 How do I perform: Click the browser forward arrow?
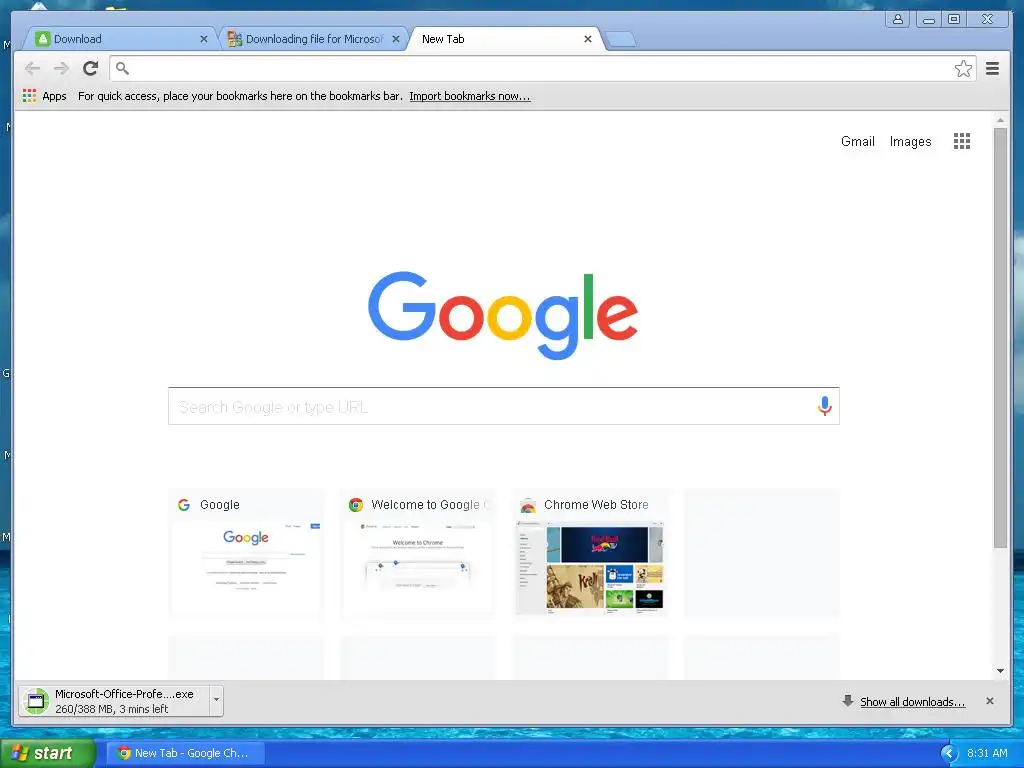click(x=61, y=68)
